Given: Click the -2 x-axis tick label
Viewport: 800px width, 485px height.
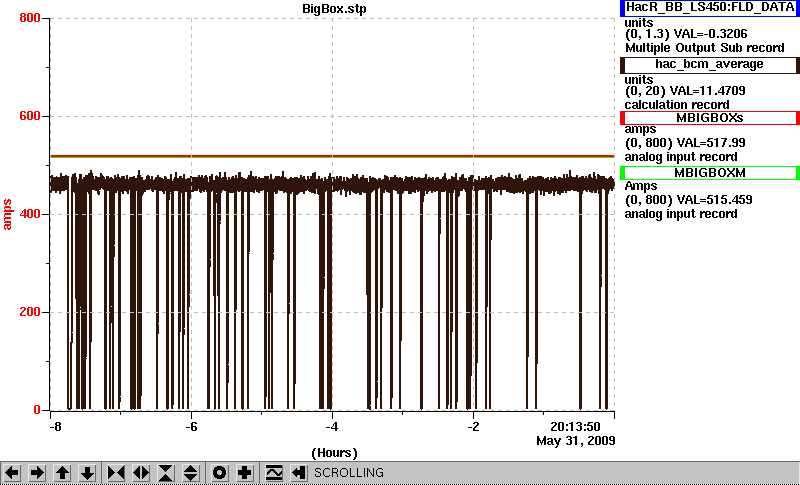Looking at the screenshot, I should point(473,427).
